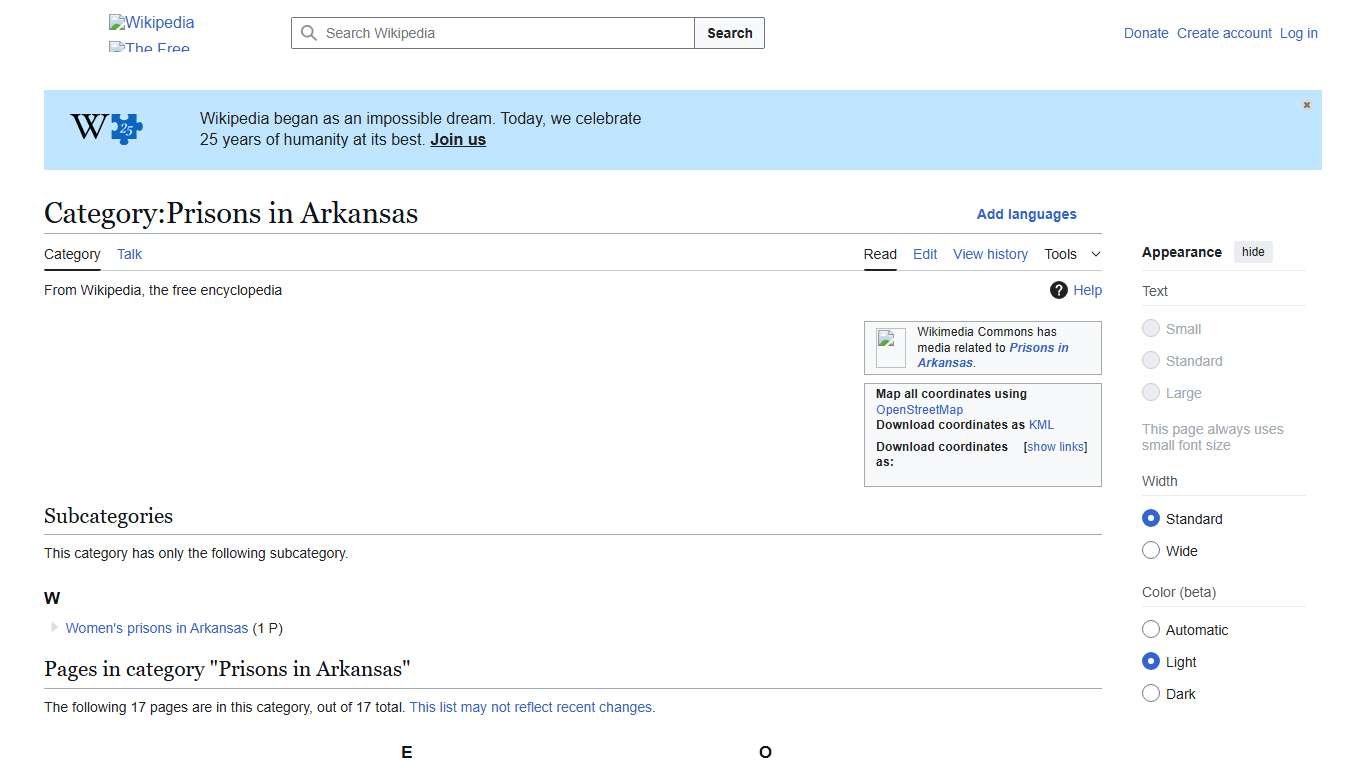Click the search magnifying glass icon
This screenshot has width=1366, height=768.
(310, 33)
